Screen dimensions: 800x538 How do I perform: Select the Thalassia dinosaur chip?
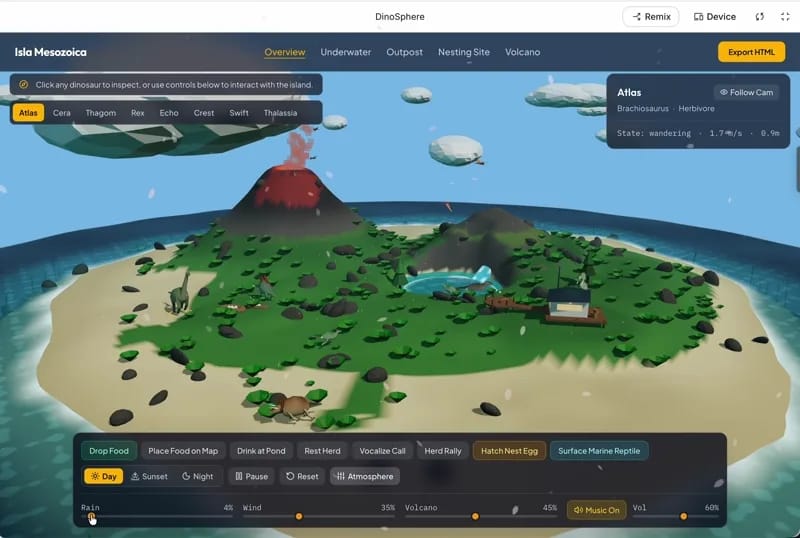[x=280, y=113]
